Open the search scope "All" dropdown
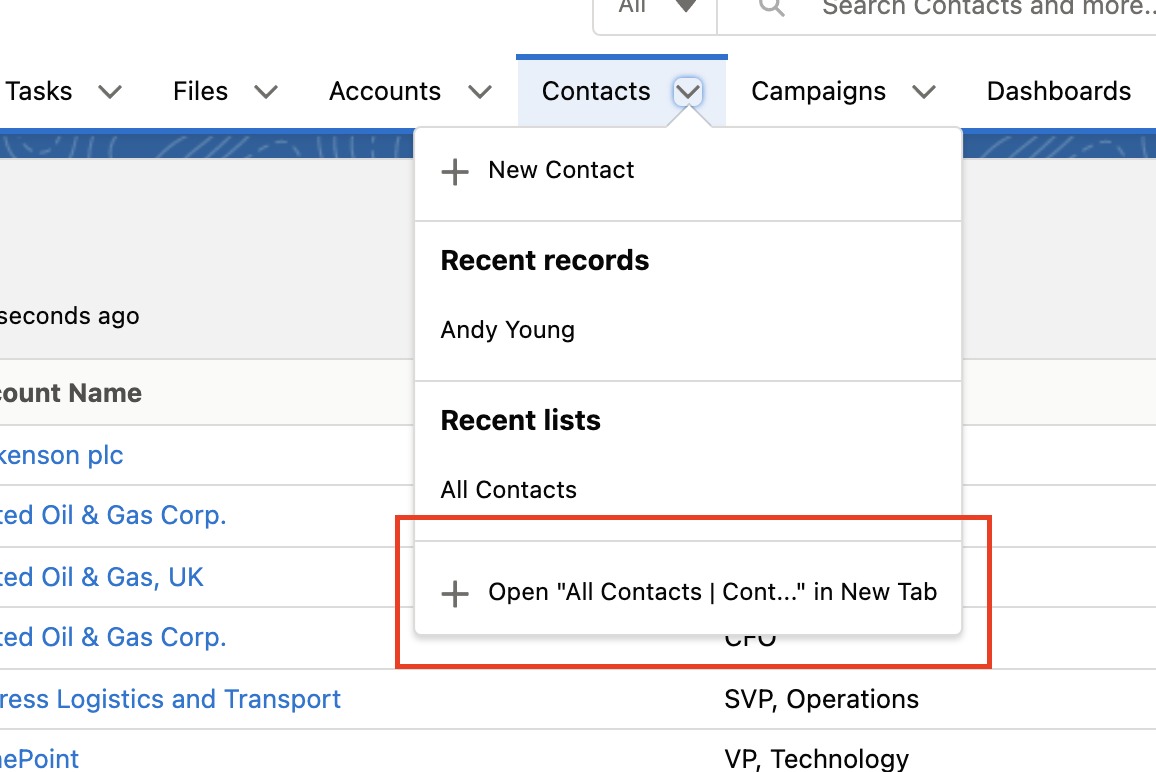1156x772 pixels. coord(656,8)
